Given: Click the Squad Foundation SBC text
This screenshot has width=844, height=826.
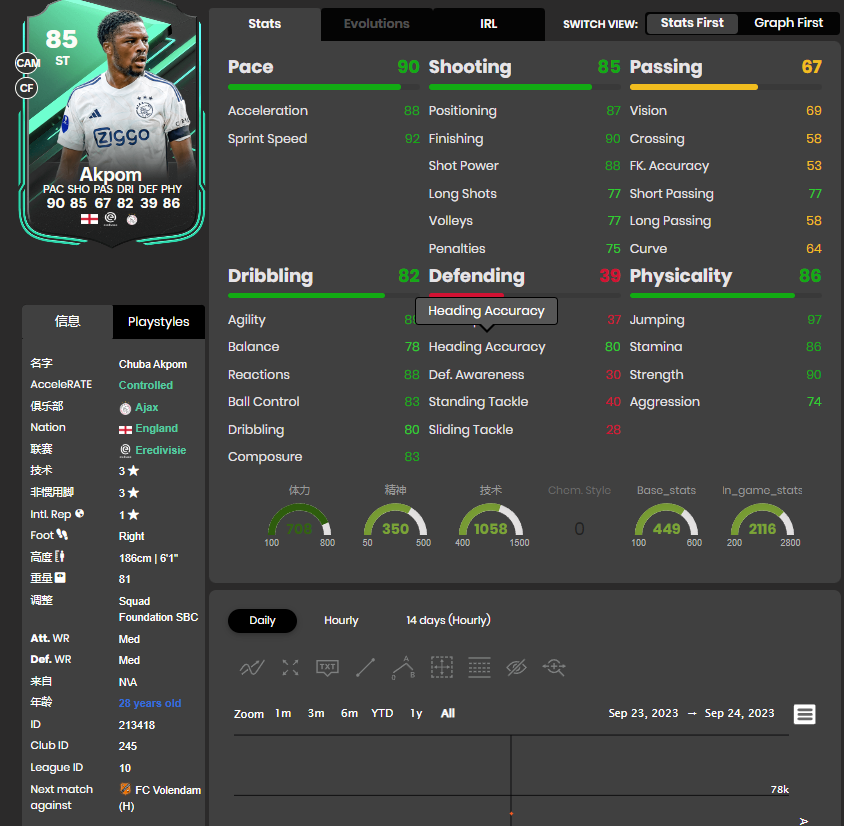Looking at the screenshot, I should click(158, 609).
